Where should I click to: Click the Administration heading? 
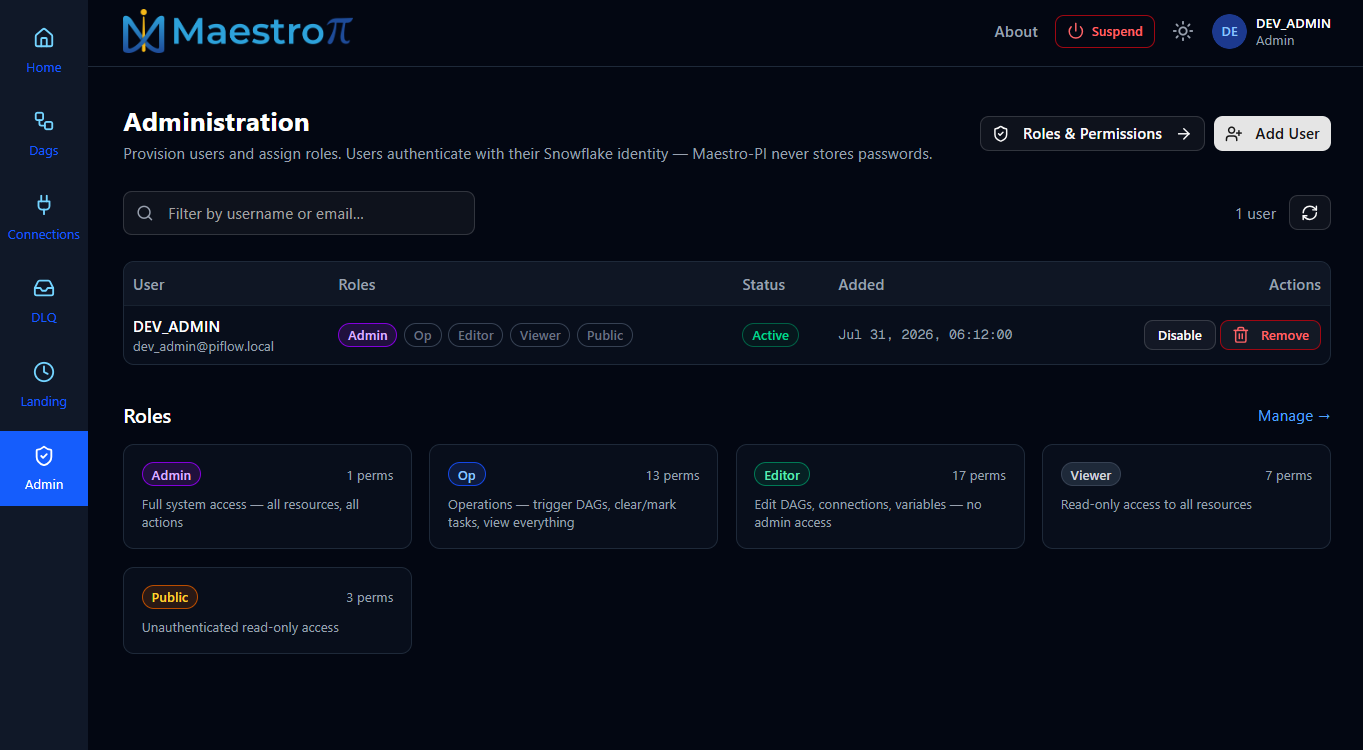[x=216, y=122]
